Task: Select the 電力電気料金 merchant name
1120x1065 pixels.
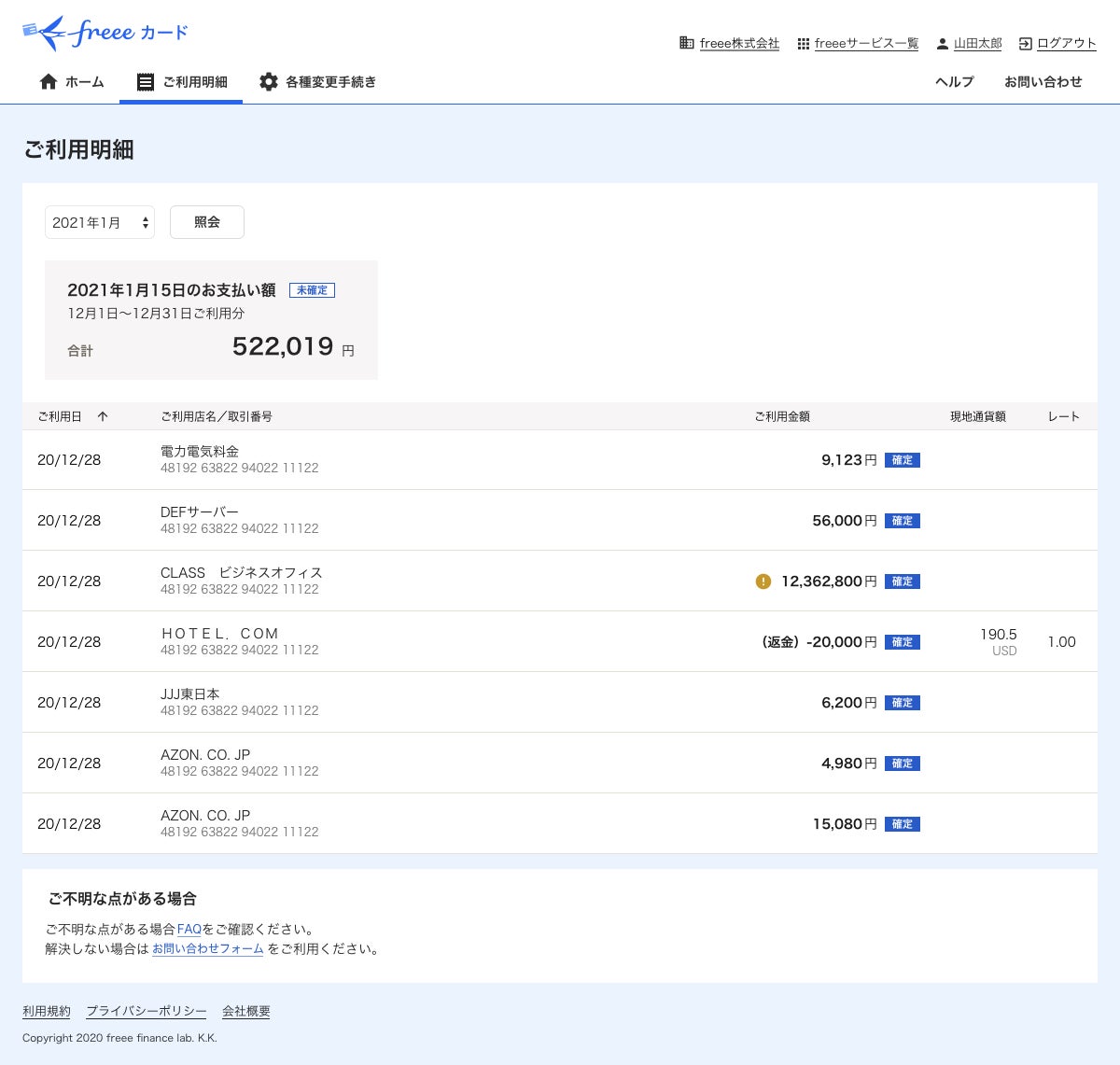Action: (200, 452)
